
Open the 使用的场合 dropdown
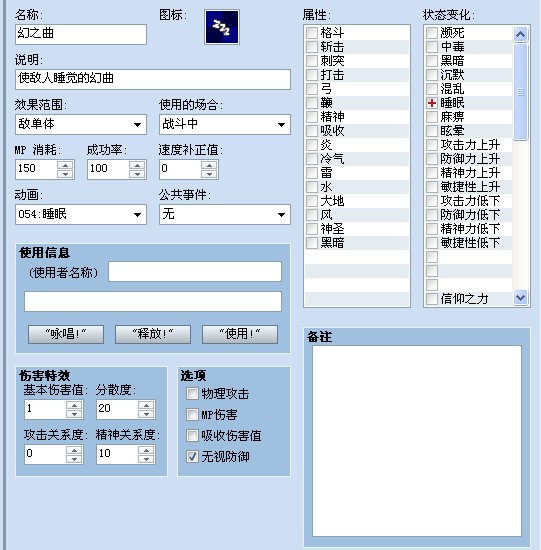click(225, 124)
